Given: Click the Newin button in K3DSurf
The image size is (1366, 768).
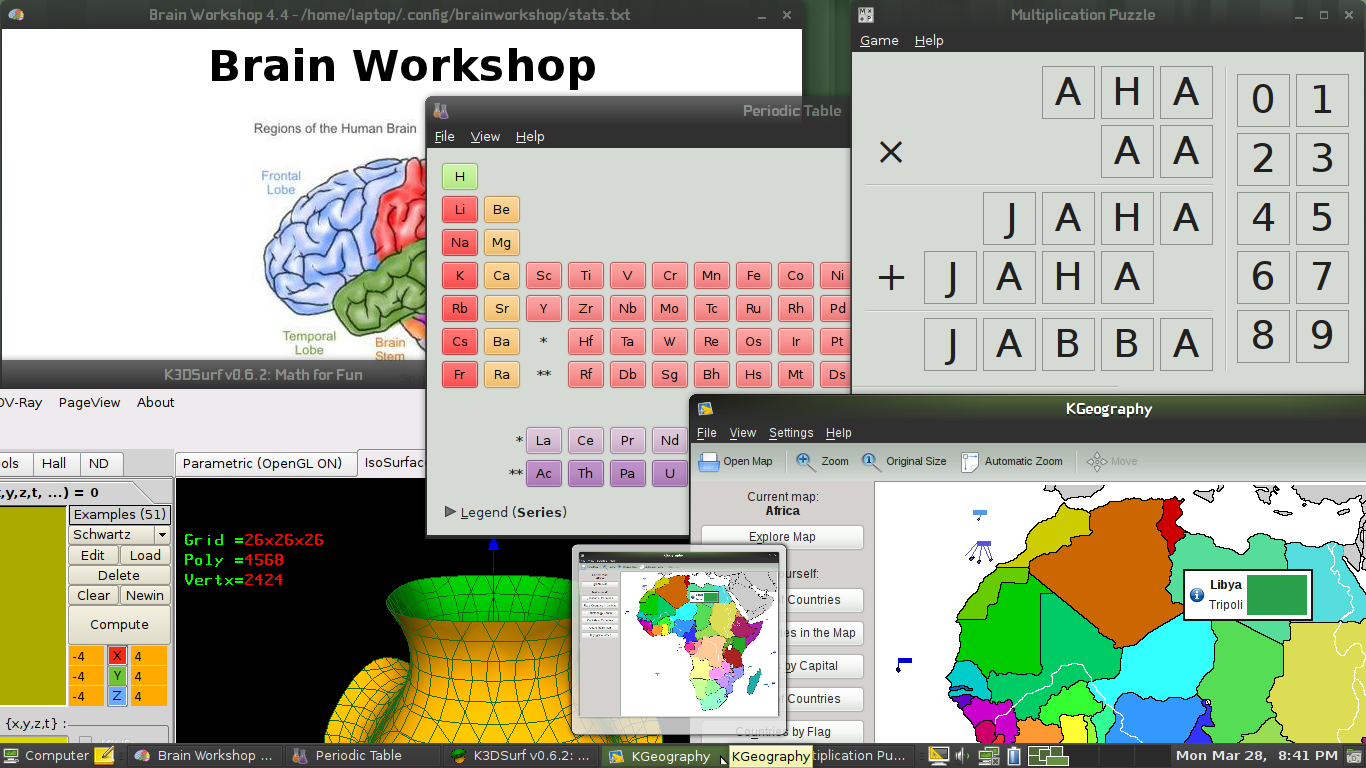Looking at the screenshot, I should point(145,595).
